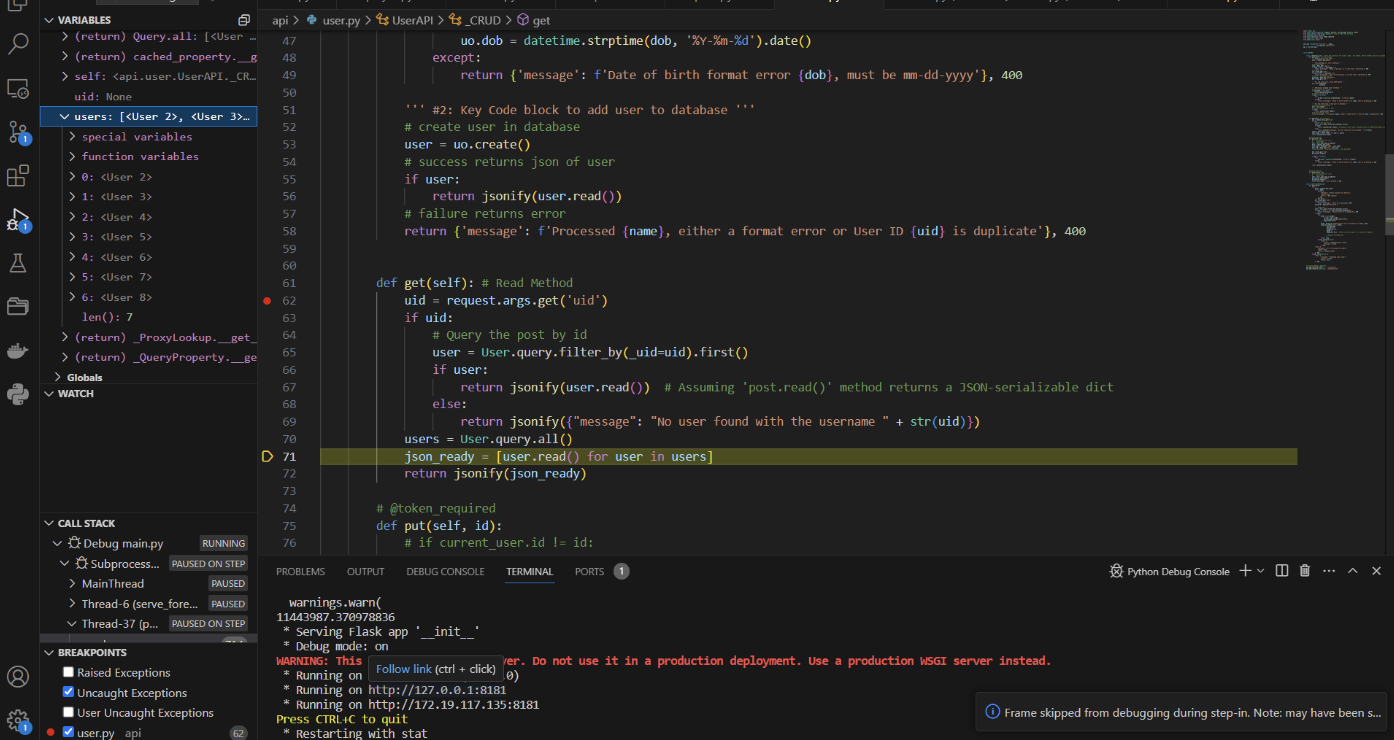Viewport: 1394px width, 740px height.
Task: Expand item 3: <User 5>
Action: pos(72,237)
